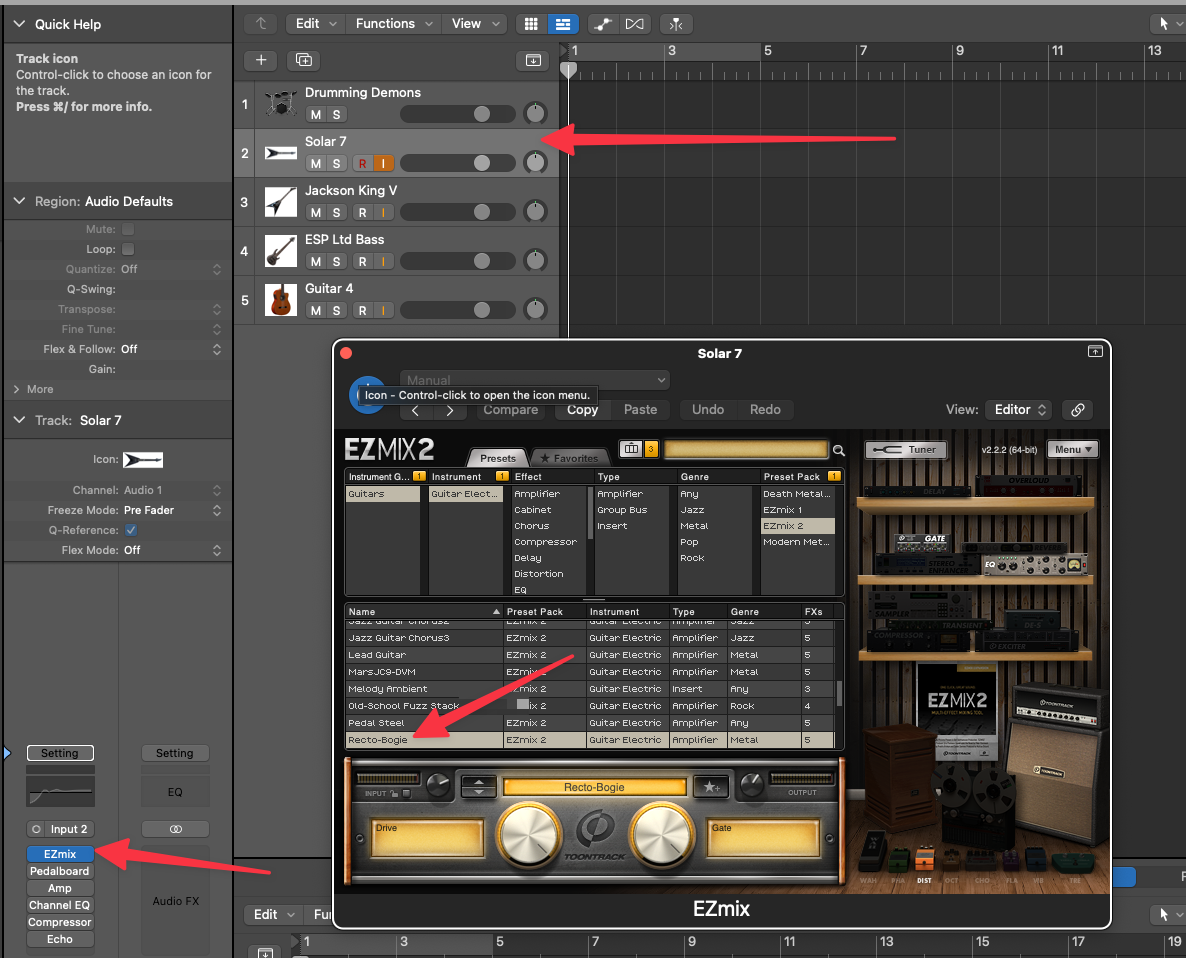The width and height of the screenshot is (1186, 958).
Task: Click the Duplicate Track icon
Action: (303, 60)
